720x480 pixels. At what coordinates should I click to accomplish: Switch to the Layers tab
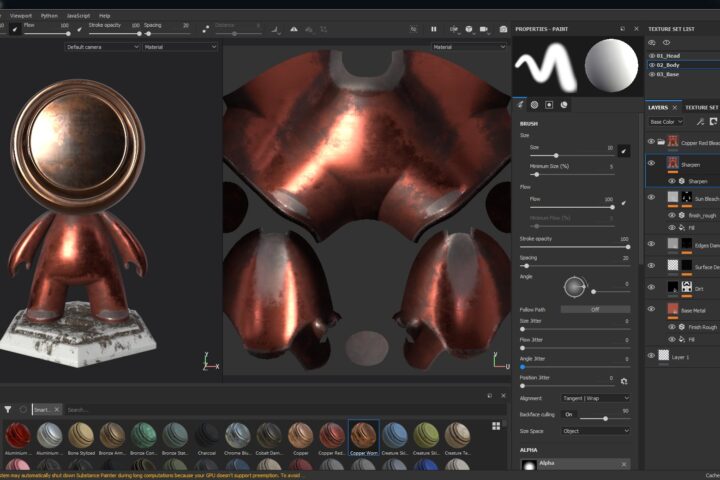point(658,107)
